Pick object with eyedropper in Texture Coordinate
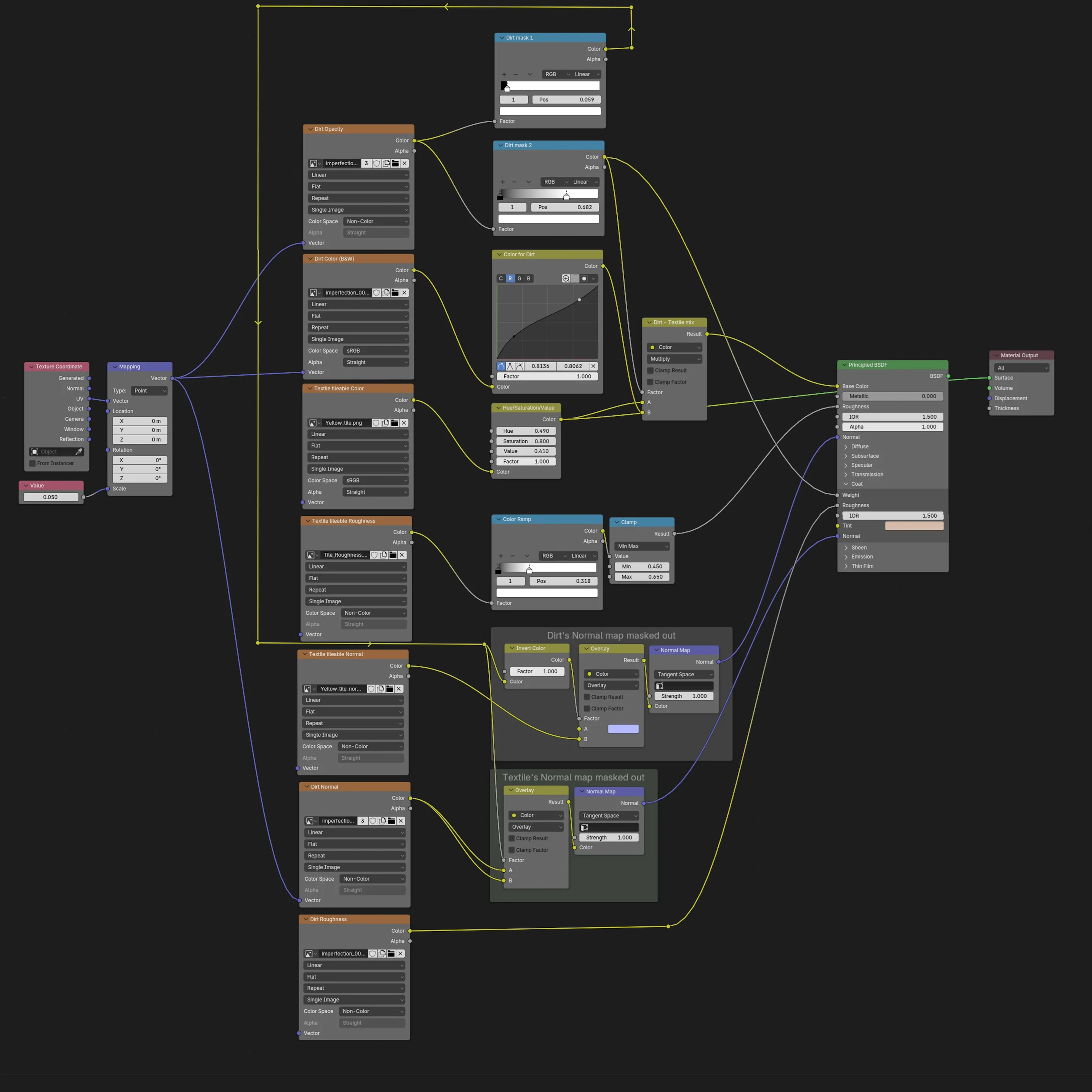Viewport: 1092px width, 1092px height. pos(79,452)
